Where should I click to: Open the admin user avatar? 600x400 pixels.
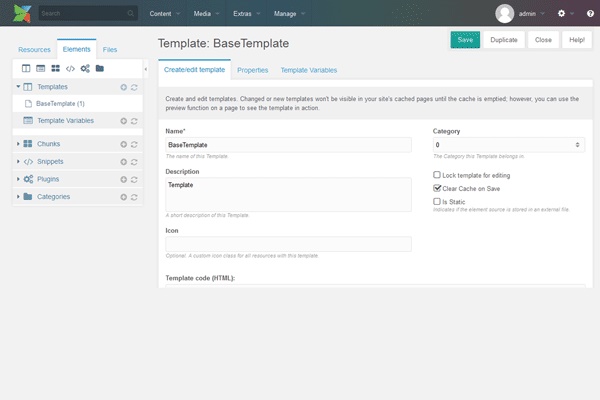tap(504, 14)
